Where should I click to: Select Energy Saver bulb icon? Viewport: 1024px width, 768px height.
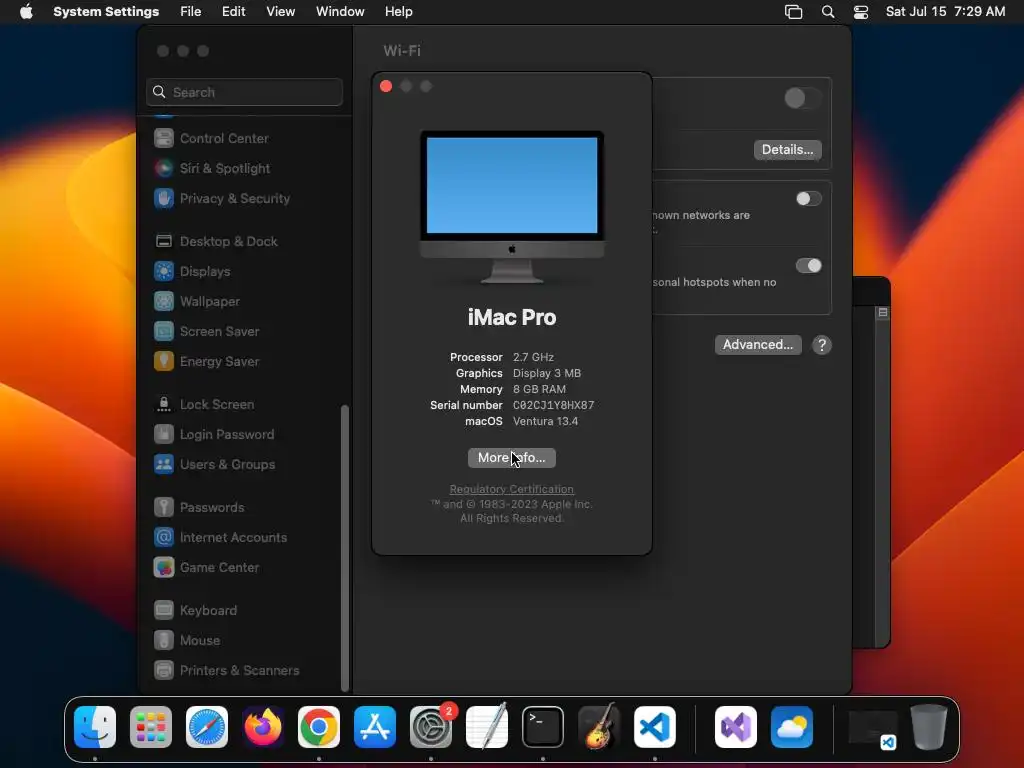pyautogui.click(x=164, y=362)
